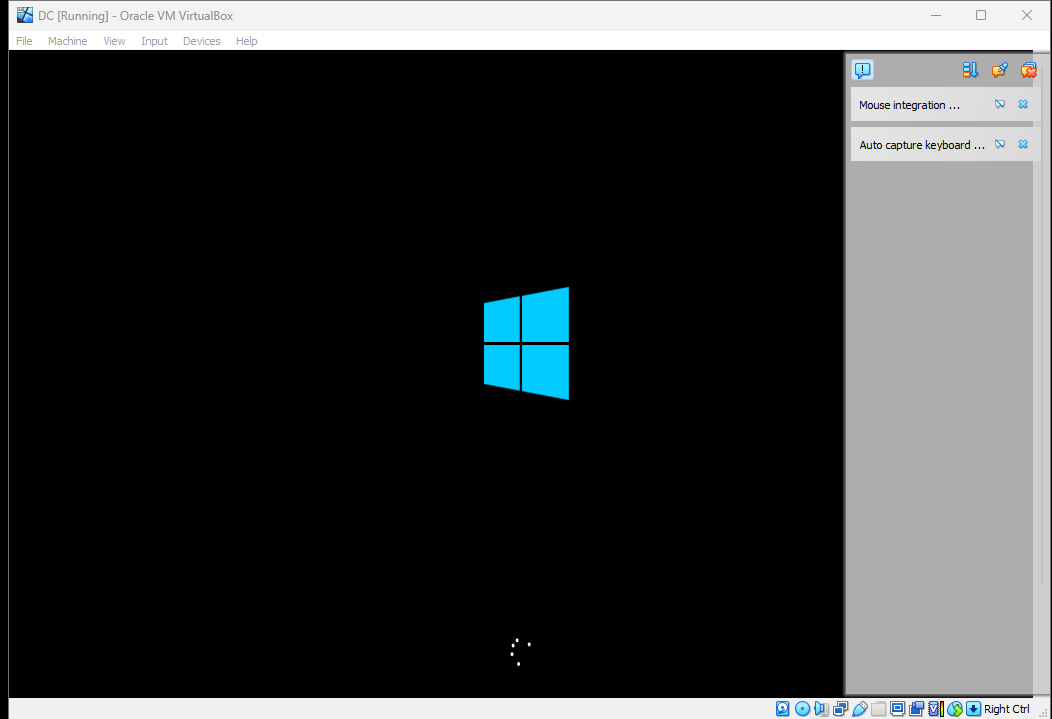Open the View menu
Viewport: 1052px width, 719px height.
(x=114, y=41)
